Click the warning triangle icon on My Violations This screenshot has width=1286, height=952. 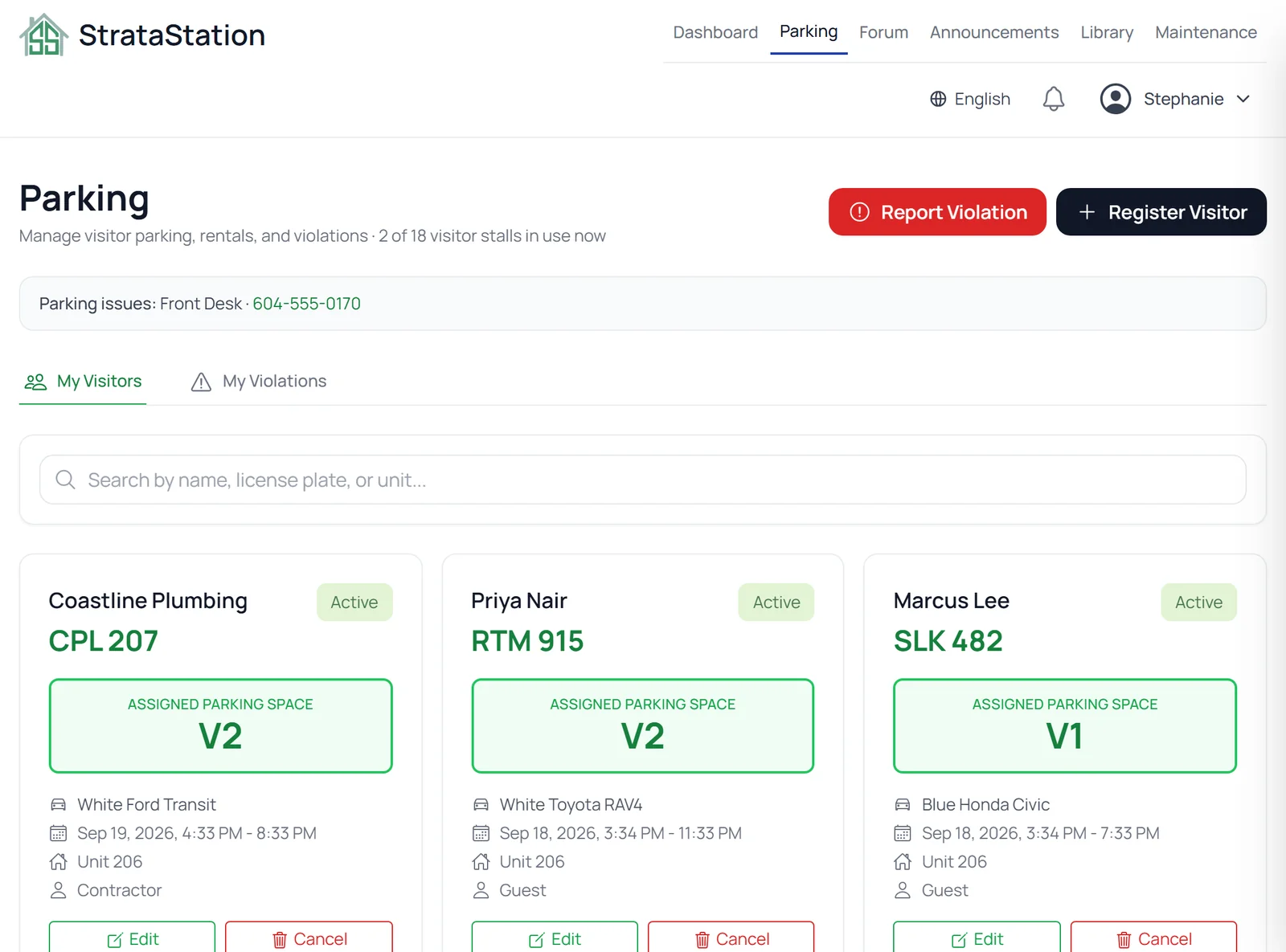tap(201, 382)
